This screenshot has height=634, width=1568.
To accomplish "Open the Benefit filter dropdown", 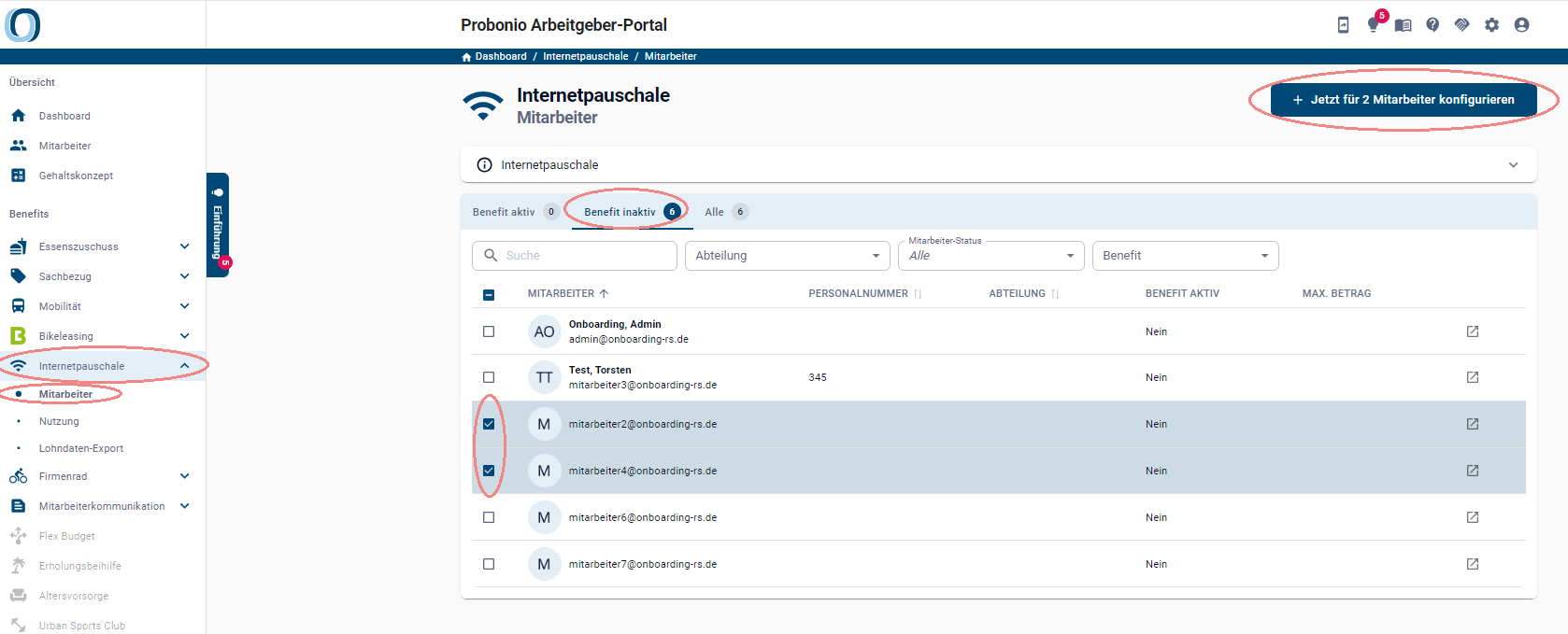I will tap(1186, 256).
